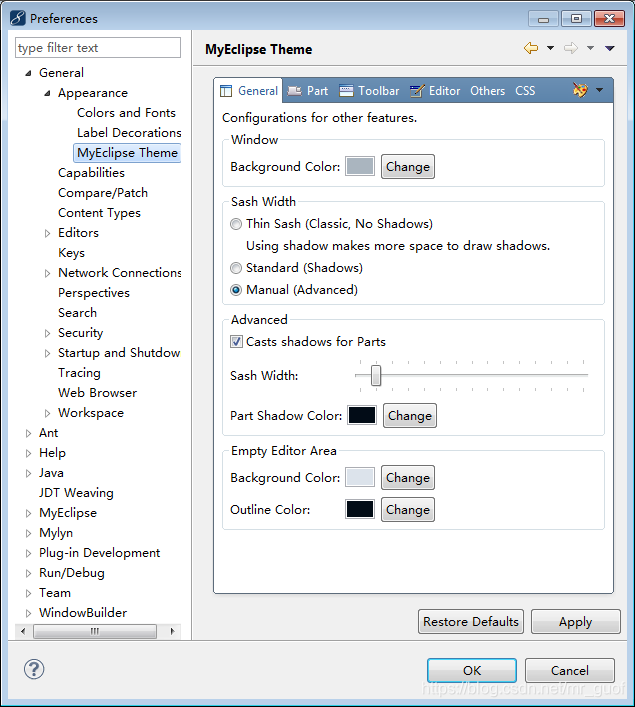The width and height of the screenshot is (635, 707).
Task: Expand the Editors tree node
Action: click(x=47, y=233)
